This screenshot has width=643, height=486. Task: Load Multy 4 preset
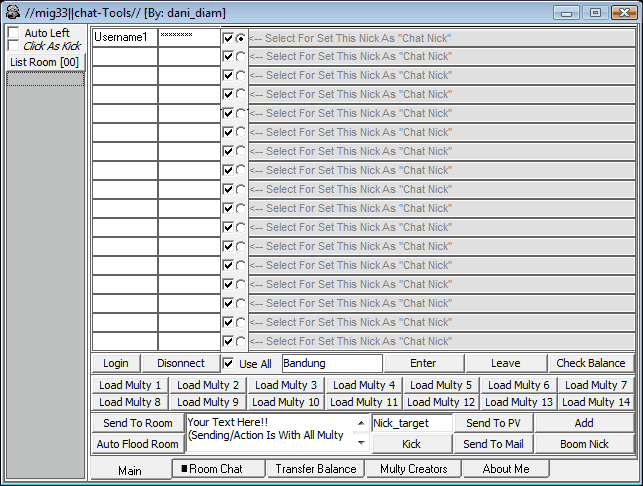pyautogui.click(x=364, y=385)
